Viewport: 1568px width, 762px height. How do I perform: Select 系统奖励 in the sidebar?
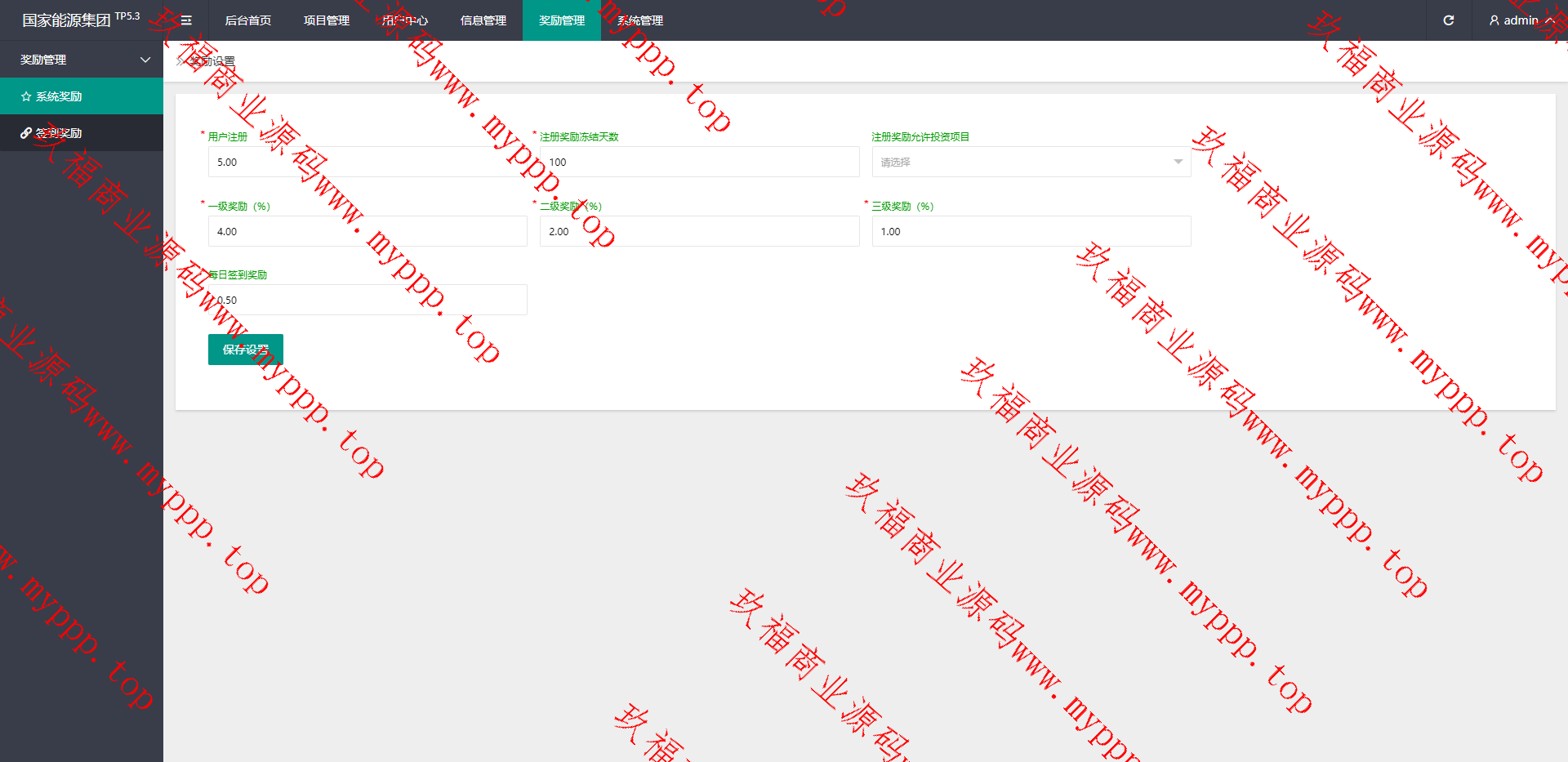coord(82,96)
